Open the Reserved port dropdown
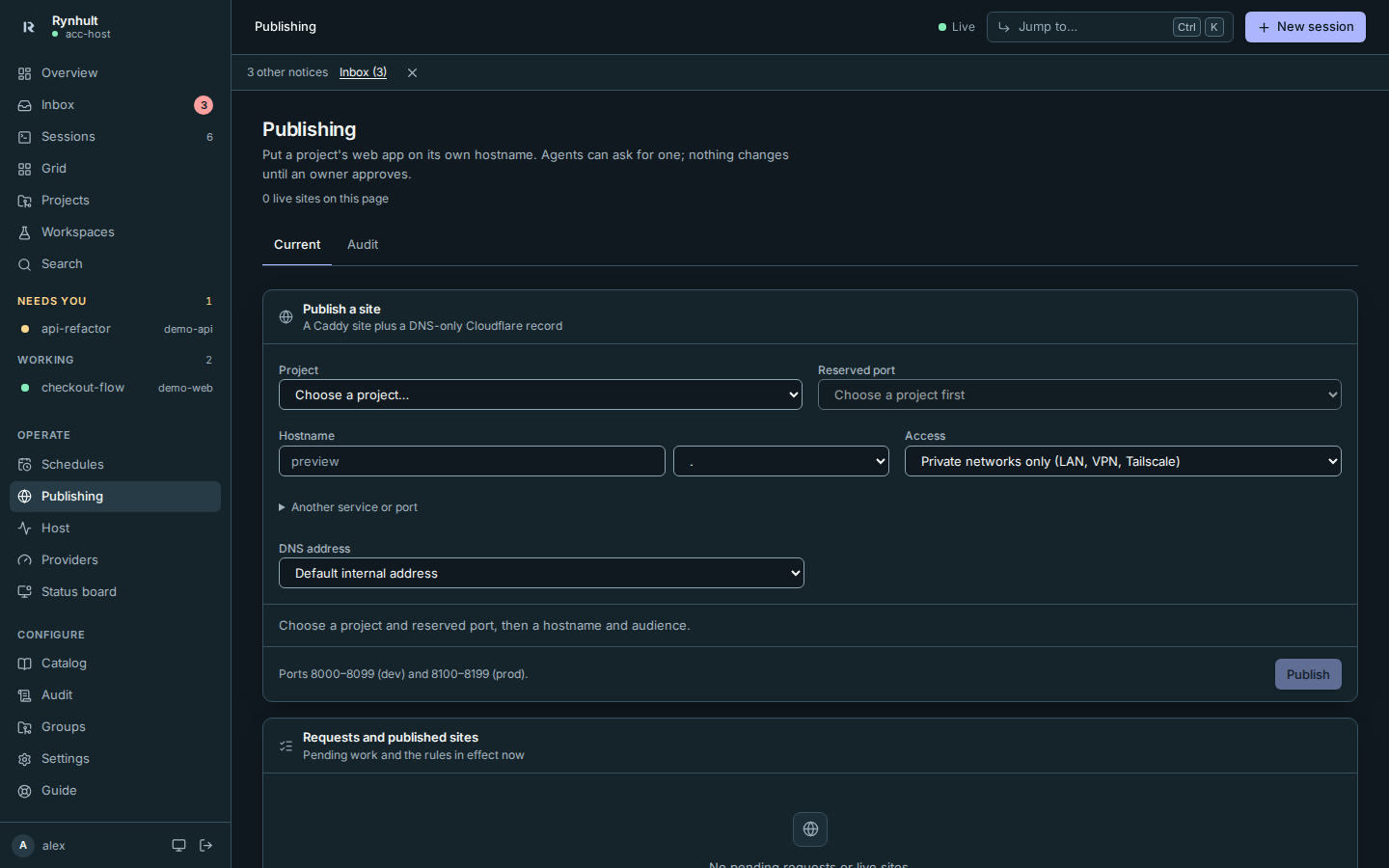 coord(1079,394)
